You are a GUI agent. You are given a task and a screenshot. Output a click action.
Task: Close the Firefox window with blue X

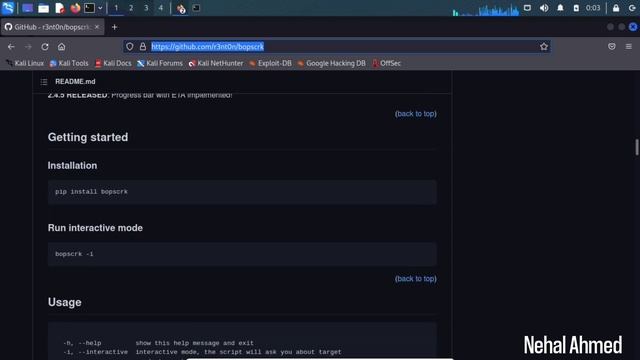[x=633, y=27]
